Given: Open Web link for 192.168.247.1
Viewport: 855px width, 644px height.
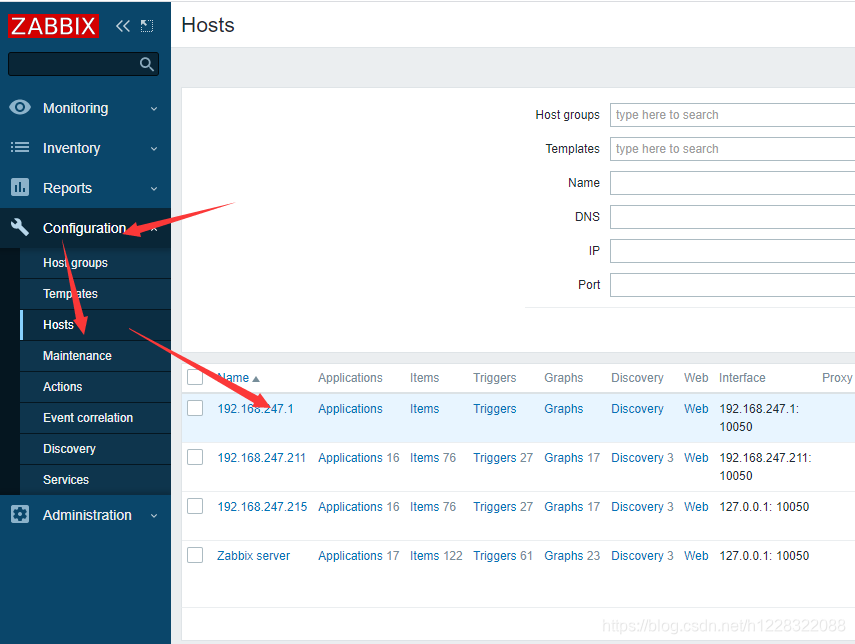Looking at the screenshot, I should pos(696,408).
